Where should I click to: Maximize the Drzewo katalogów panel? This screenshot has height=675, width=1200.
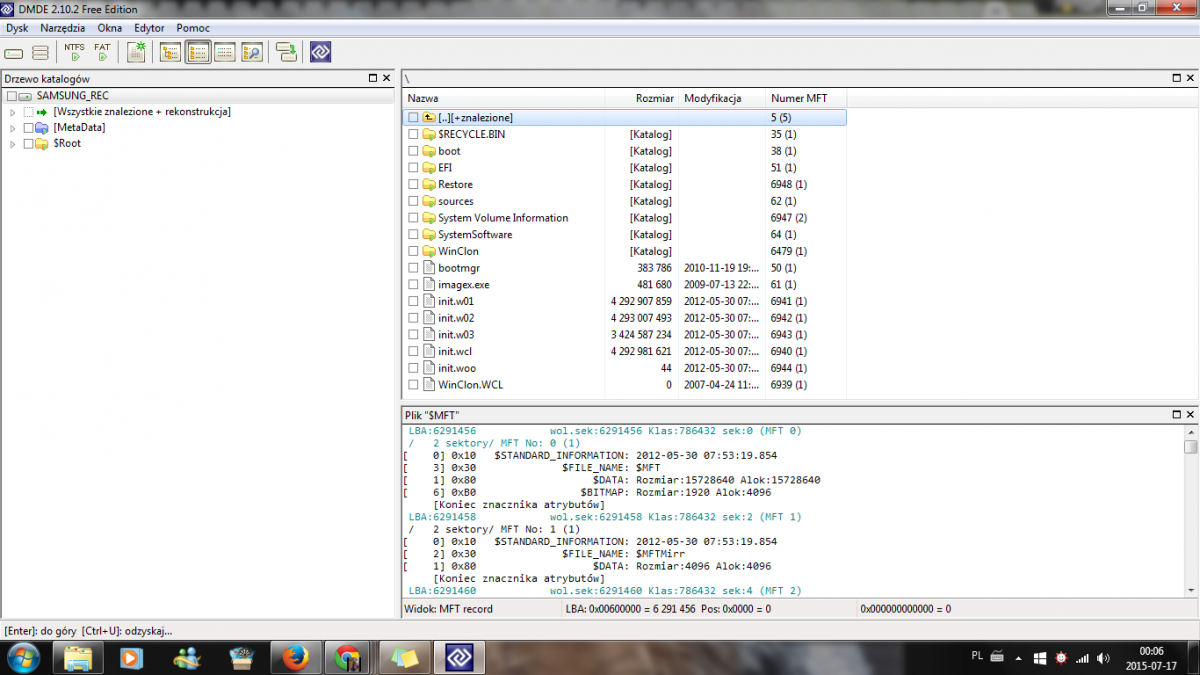(371, 77)
